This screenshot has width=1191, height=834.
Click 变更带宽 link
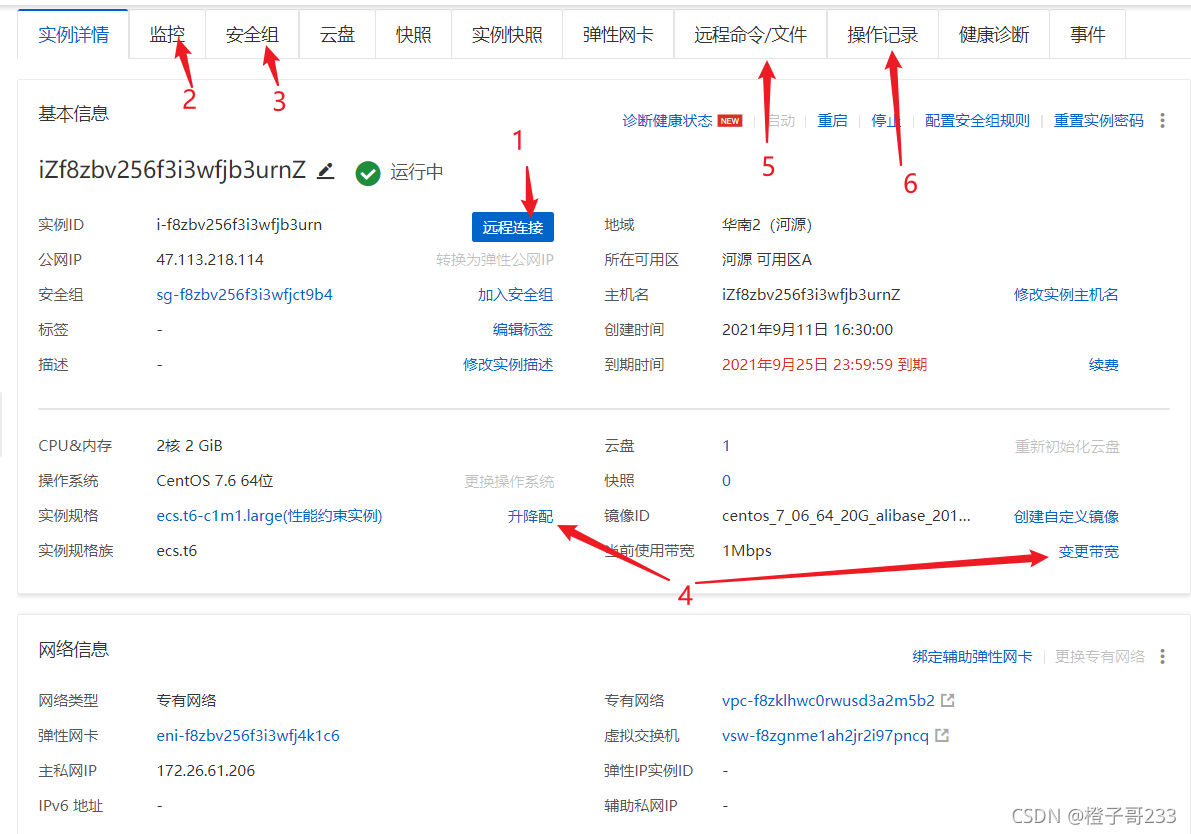[1088, 551]
